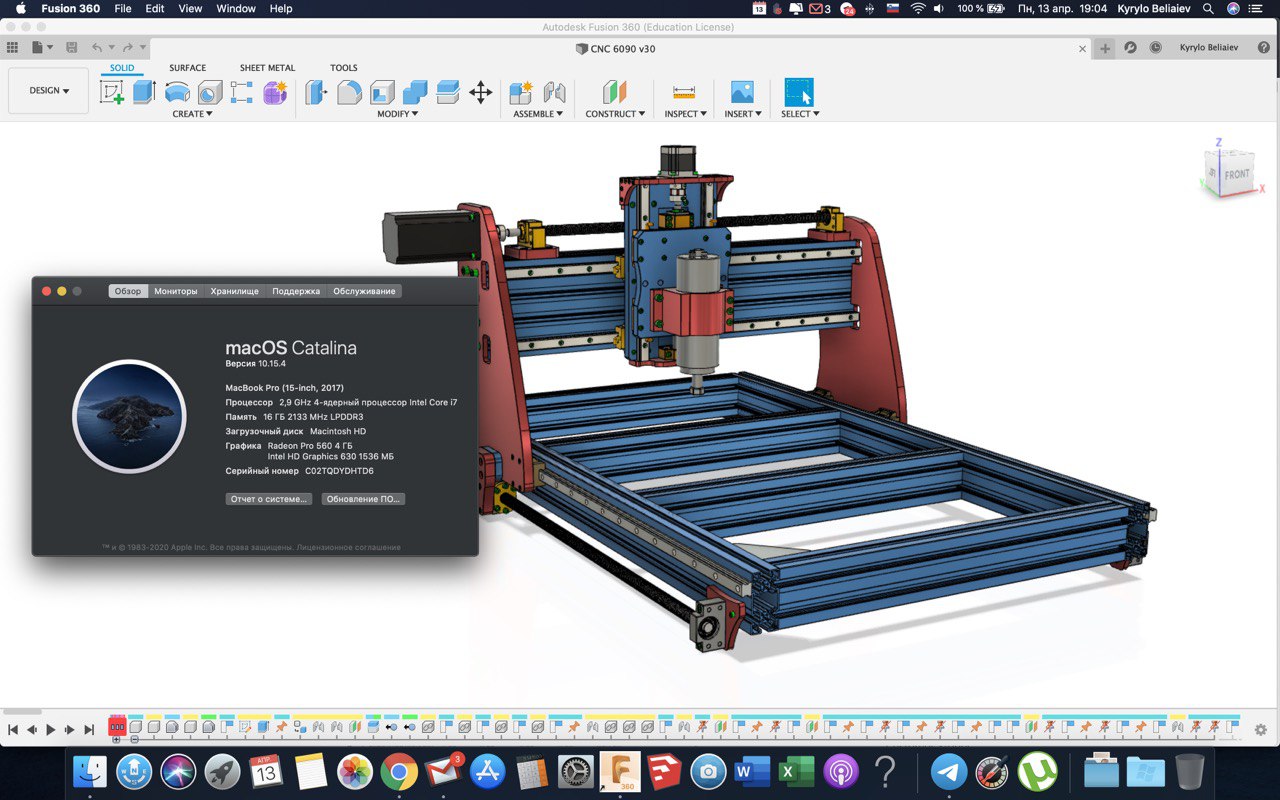Click the FRONT face of the ViewCube
Screen dimensions: 1280x800
[1236, 174]
